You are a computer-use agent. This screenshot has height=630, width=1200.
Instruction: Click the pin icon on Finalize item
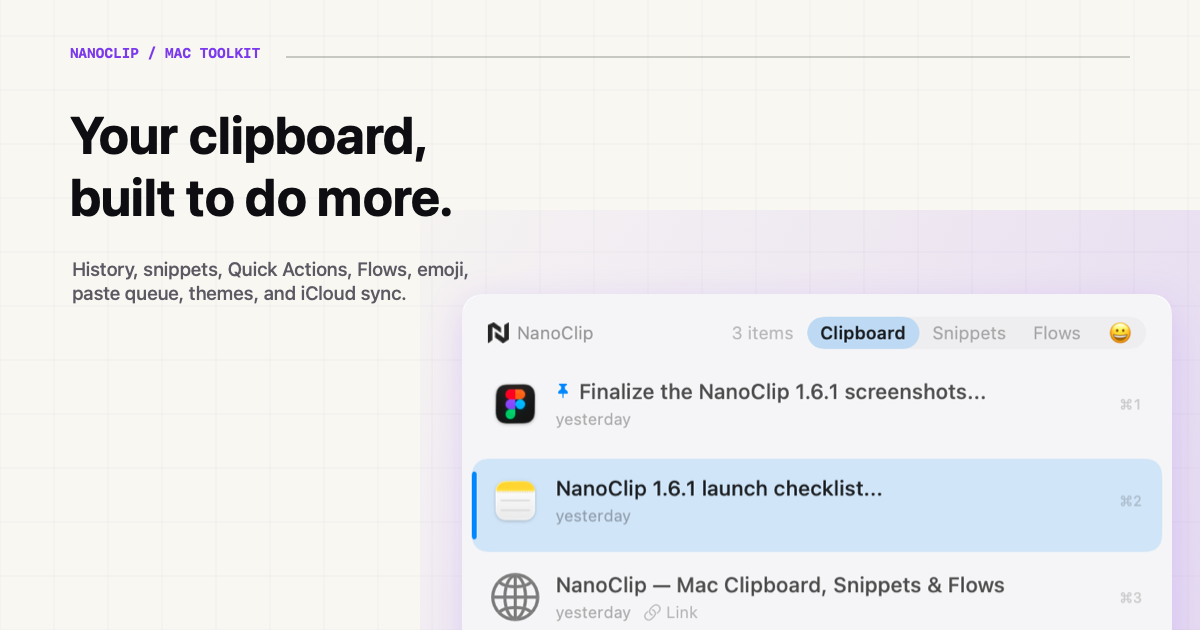click(563, 391)
